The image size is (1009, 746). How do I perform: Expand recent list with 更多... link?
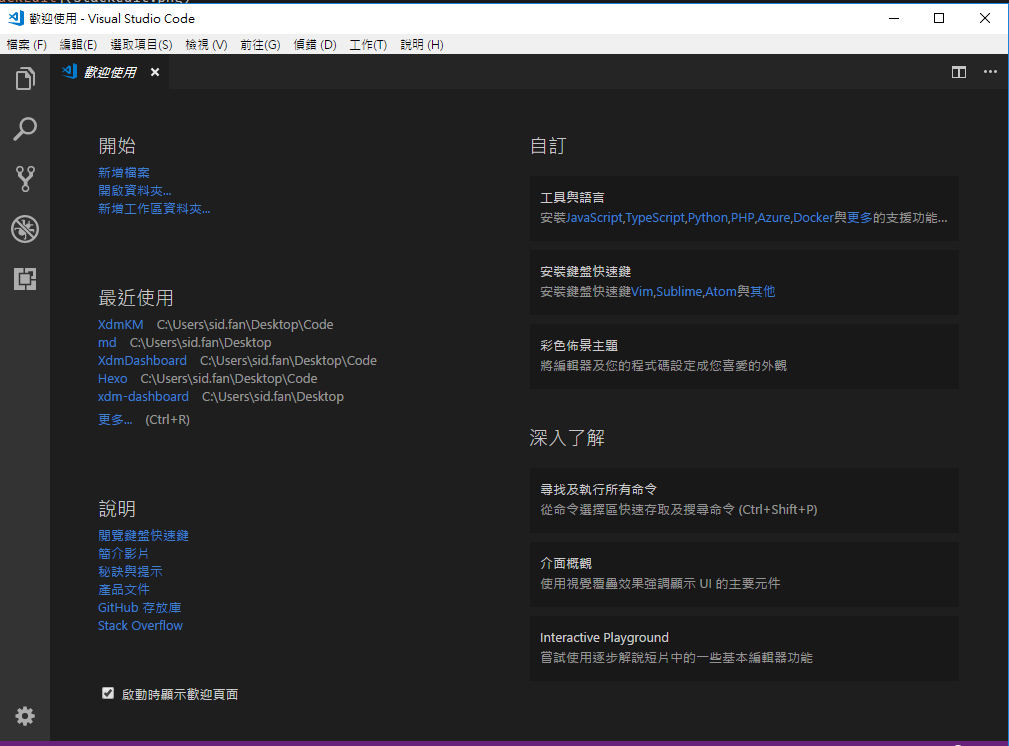point(115,420)
